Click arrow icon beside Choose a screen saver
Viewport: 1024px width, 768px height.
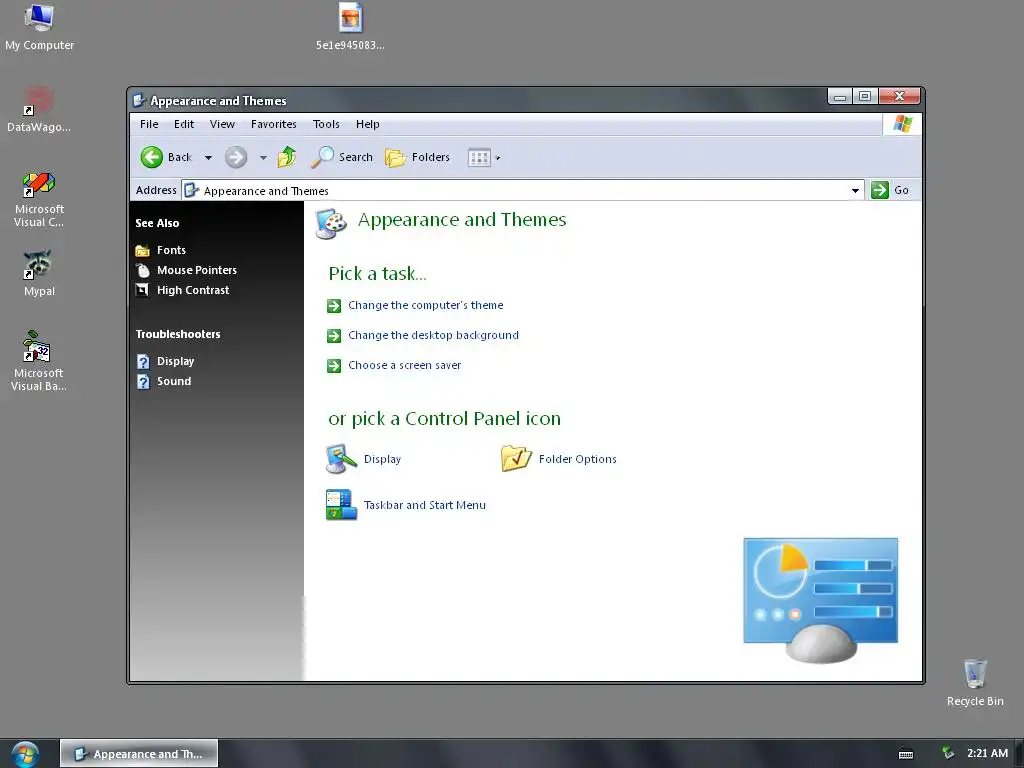coord(334,366)
